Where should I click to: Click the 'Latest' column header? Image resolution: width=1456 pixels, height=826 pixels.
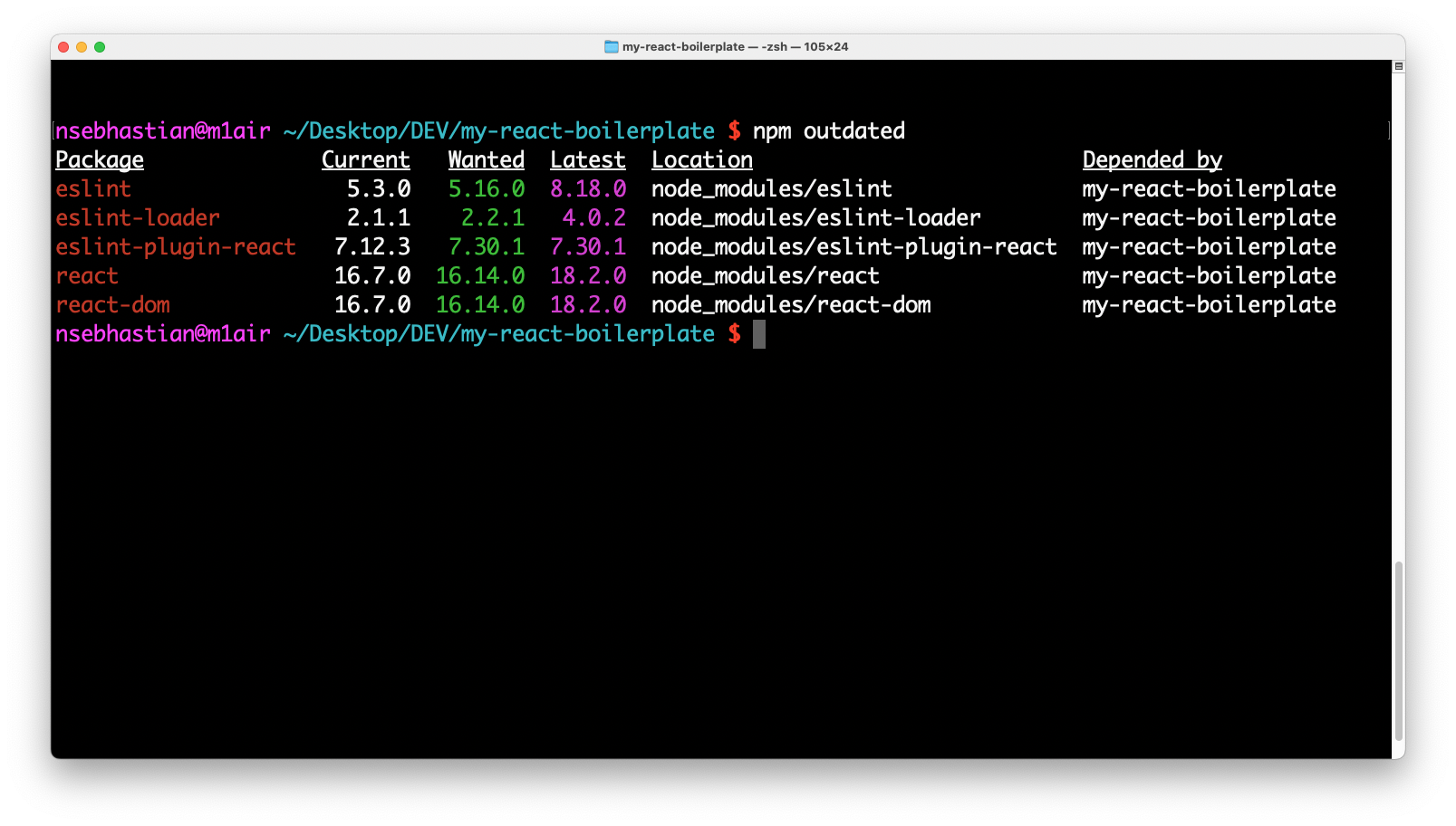[588, 160]
